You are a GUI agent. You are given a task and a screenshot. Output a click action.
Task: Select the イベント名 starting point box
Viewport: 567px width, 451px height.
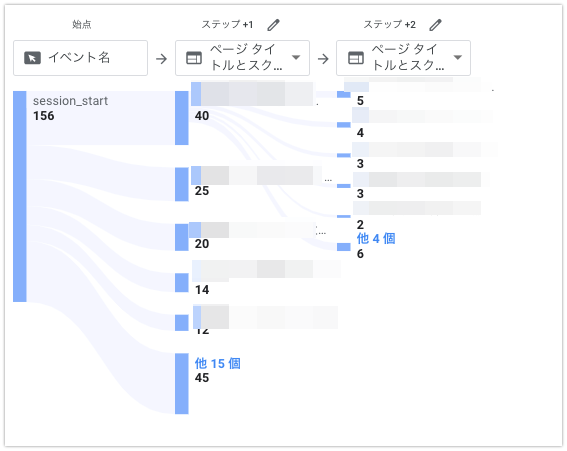pyautogui.click(x=80, y=58)
